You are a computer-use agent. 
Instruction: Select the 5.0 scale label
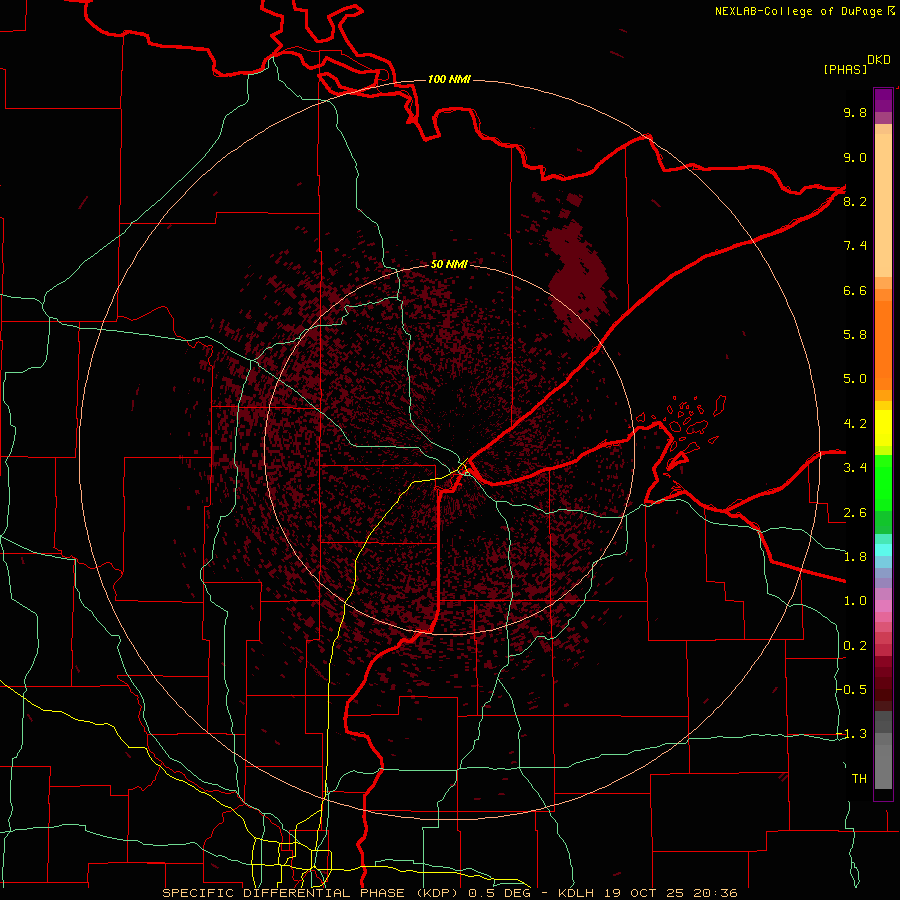(x=855, y=379)
